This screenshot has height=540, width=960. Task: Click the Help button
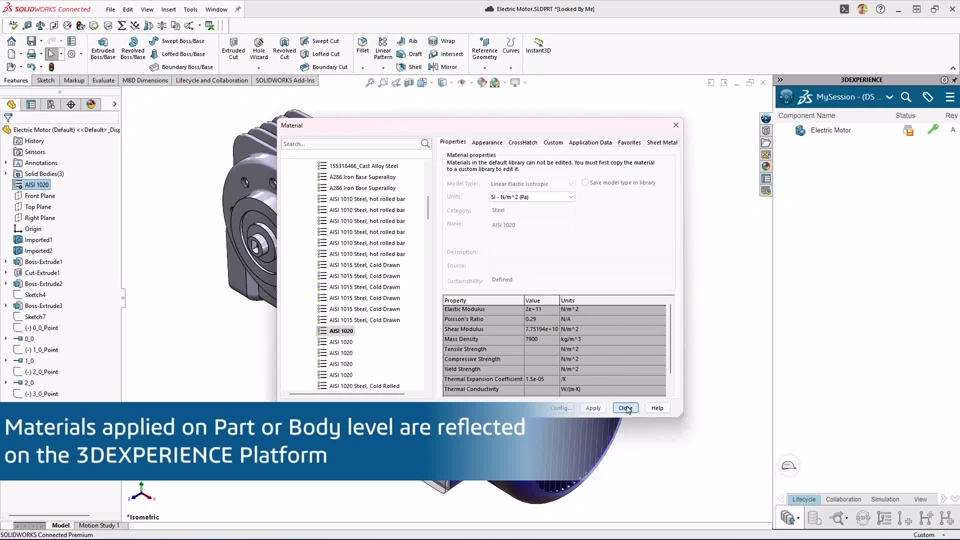pos(657,408)
